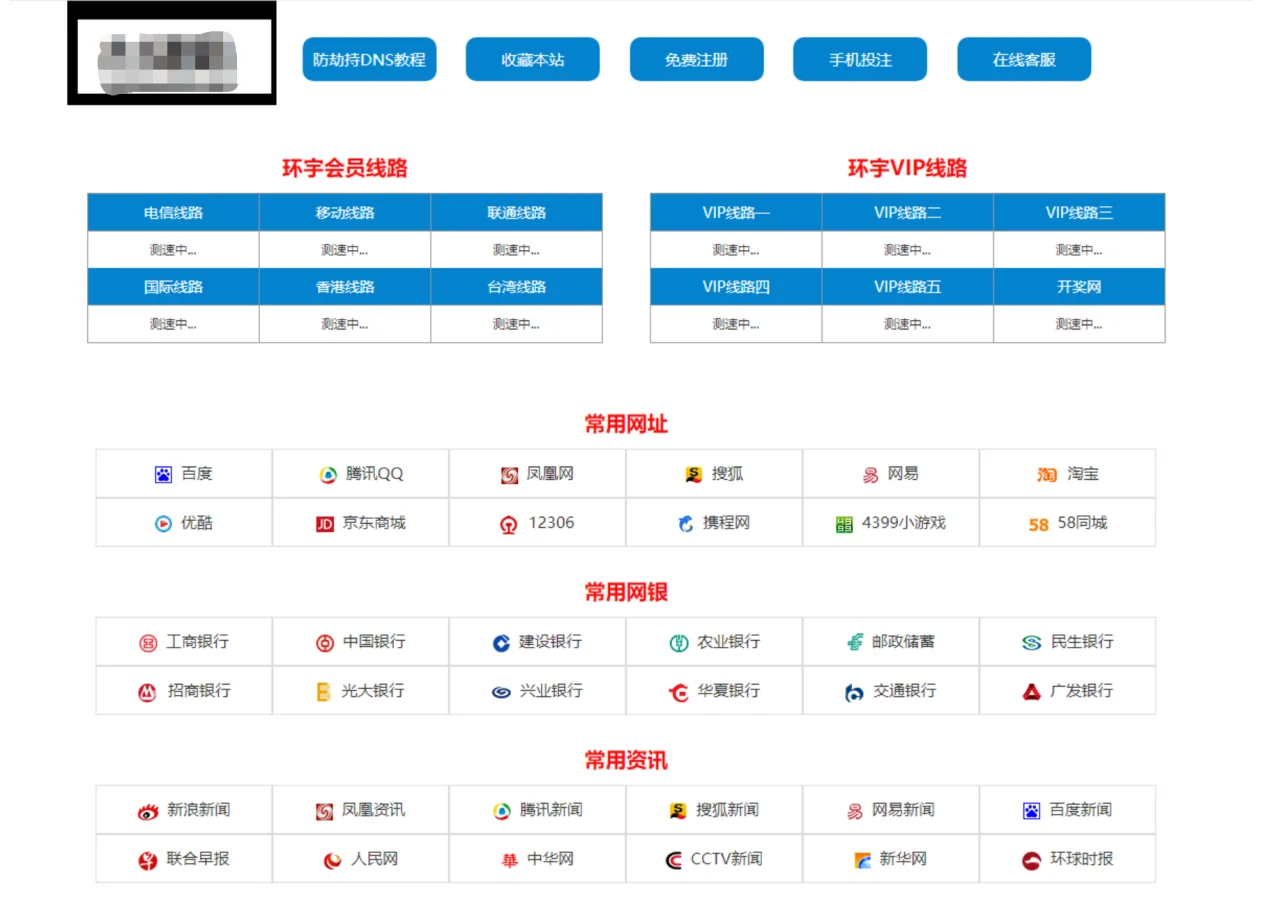Open 在线客服 online support
This screenshot has width=1280, height=913.
click(x=1023, y=60)
